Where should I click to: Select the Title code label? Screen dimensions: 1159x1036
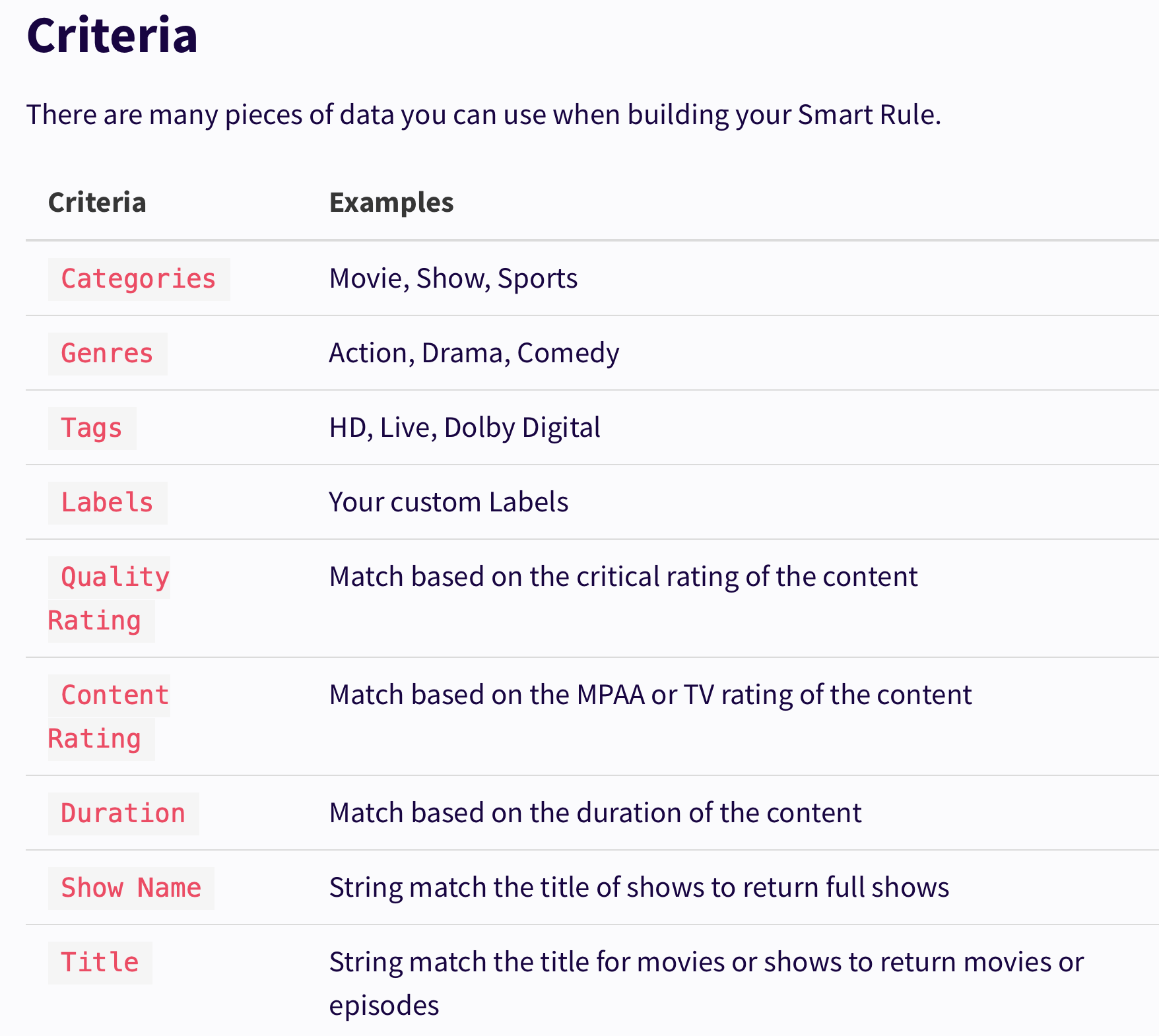[100, 963]
